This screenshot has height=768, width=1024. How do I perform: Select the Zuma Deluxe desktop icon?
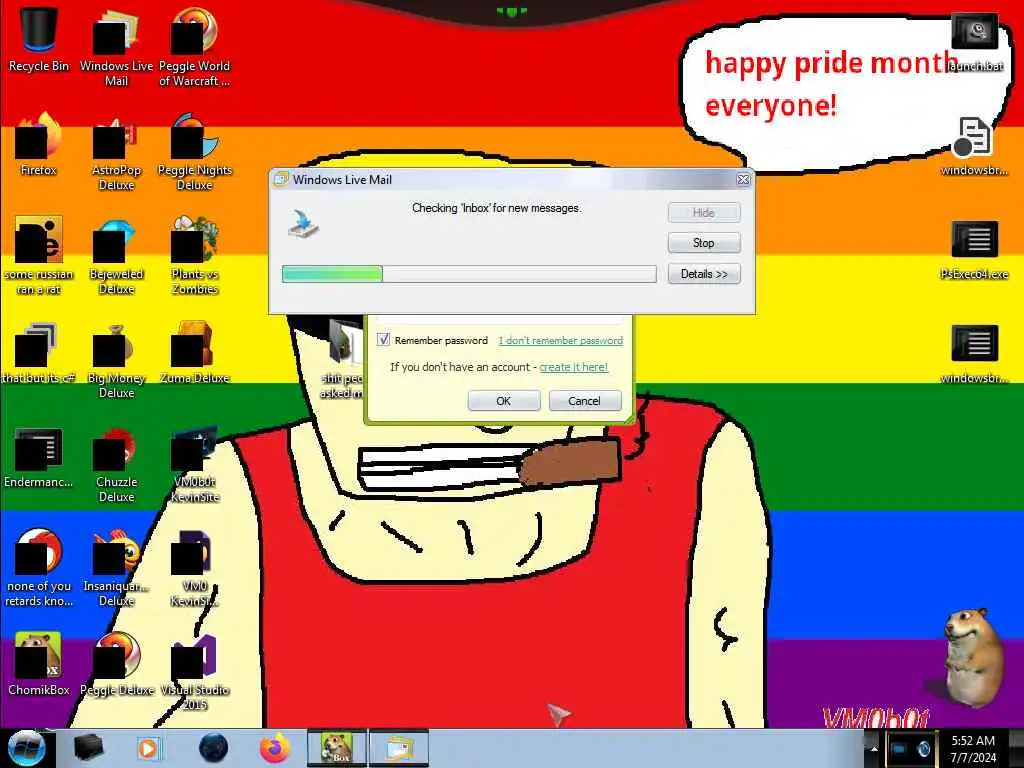pos(194,353)
